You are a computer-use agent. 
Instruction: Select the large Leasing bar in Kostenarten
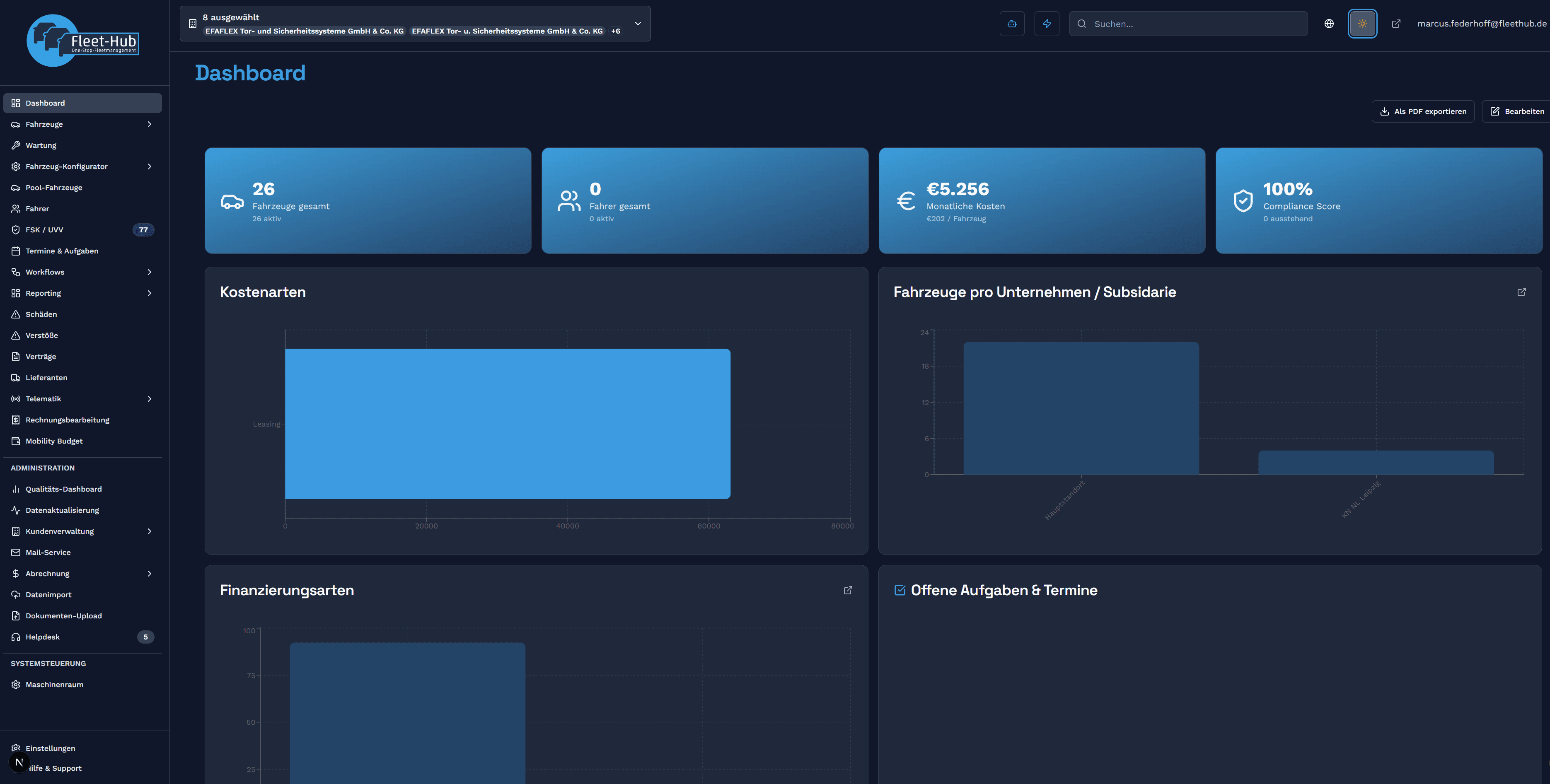click(507, 424)
